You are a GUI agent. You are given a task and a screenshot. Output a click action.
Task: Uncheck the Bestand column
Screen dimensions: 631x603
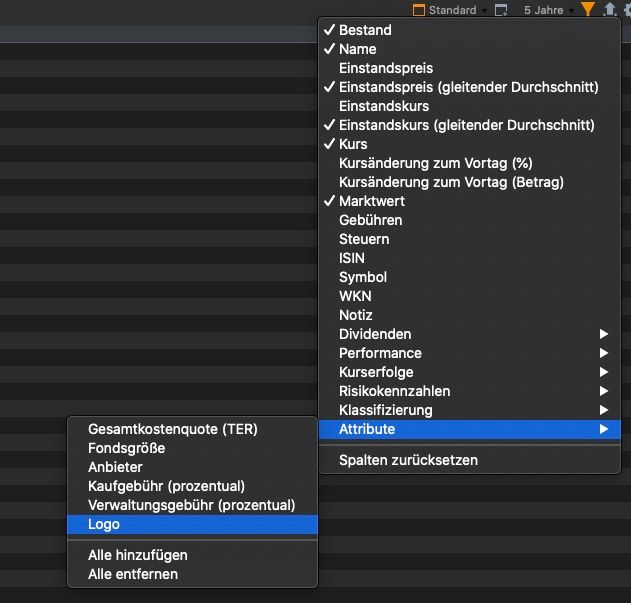coord(365,30)
